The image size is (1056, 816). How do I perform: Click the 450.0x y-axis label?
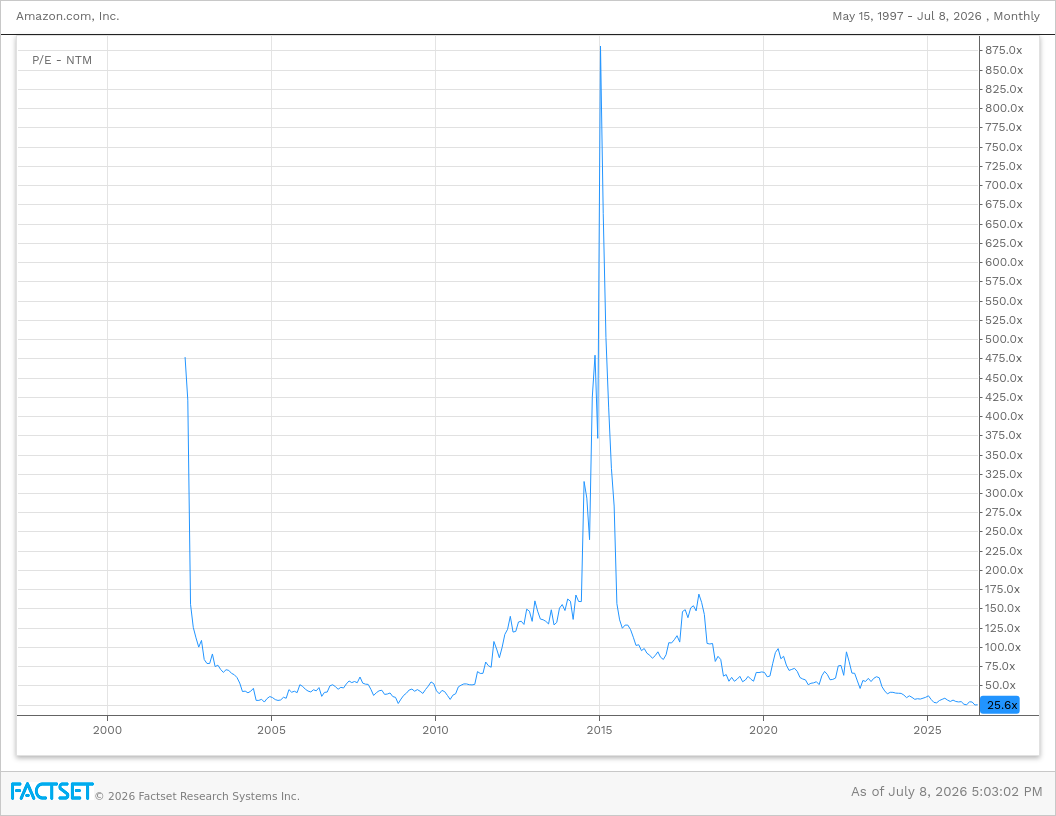tap(1004, 378)
